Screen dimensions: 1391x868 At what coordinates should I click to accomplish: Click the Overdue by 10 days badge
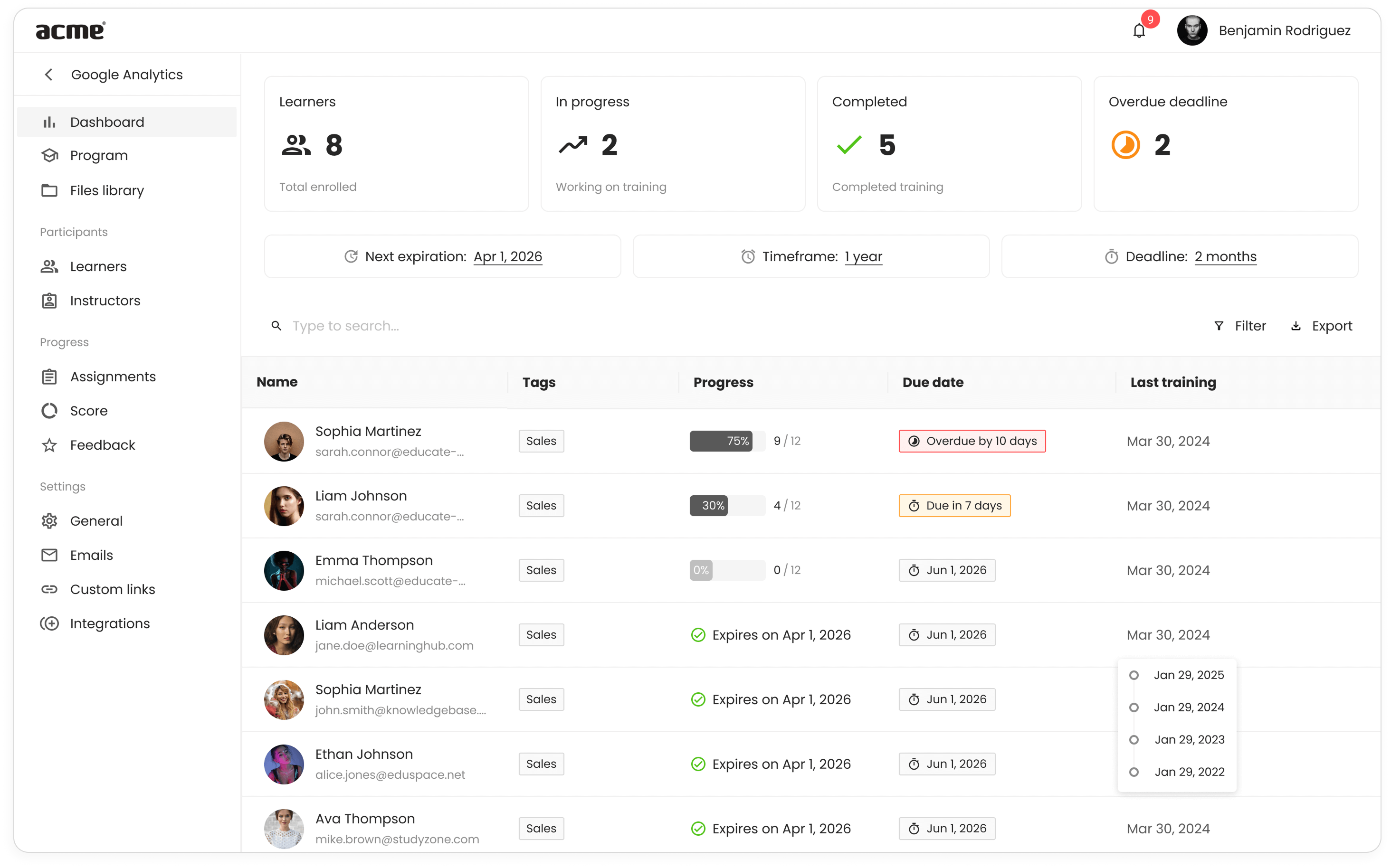[x=972, y=441]
